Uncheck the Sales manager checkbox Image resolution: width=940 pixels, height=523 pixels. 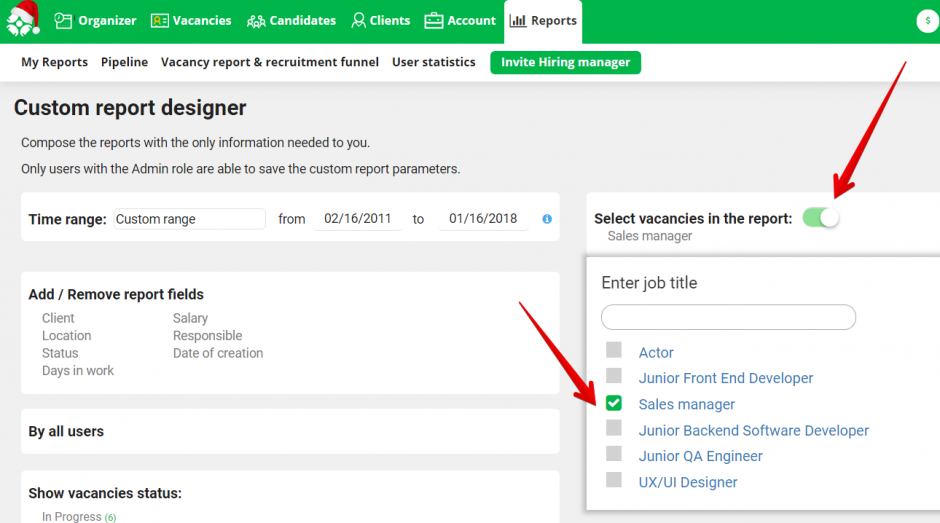pyautogui.click(x=614, y=403)
